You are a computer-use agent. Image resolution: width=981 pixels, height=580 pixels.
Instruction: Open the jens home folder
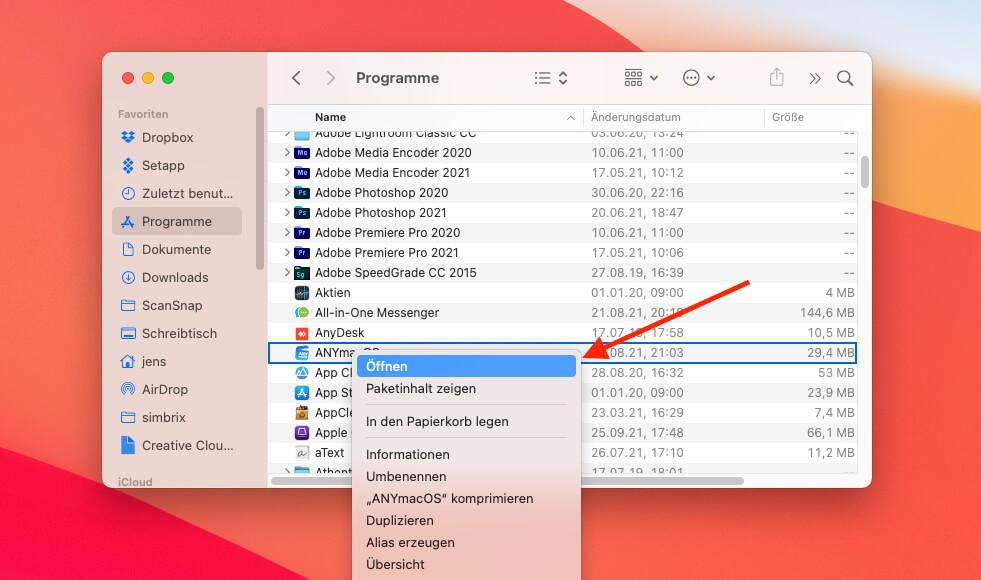[177, 362]
